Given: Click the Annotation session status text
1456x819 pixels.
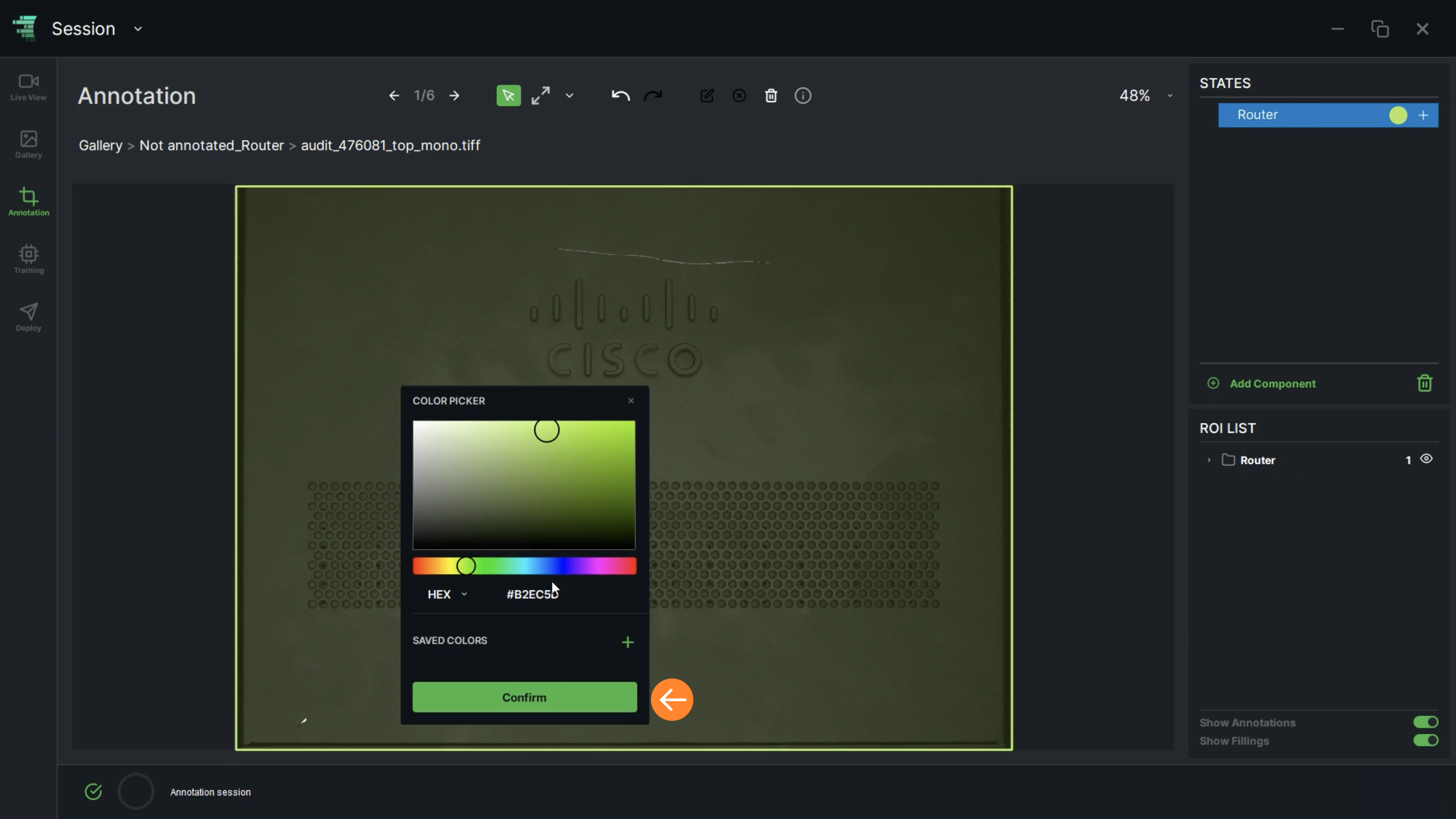Looking at the screenshot, I should (210, 793).
